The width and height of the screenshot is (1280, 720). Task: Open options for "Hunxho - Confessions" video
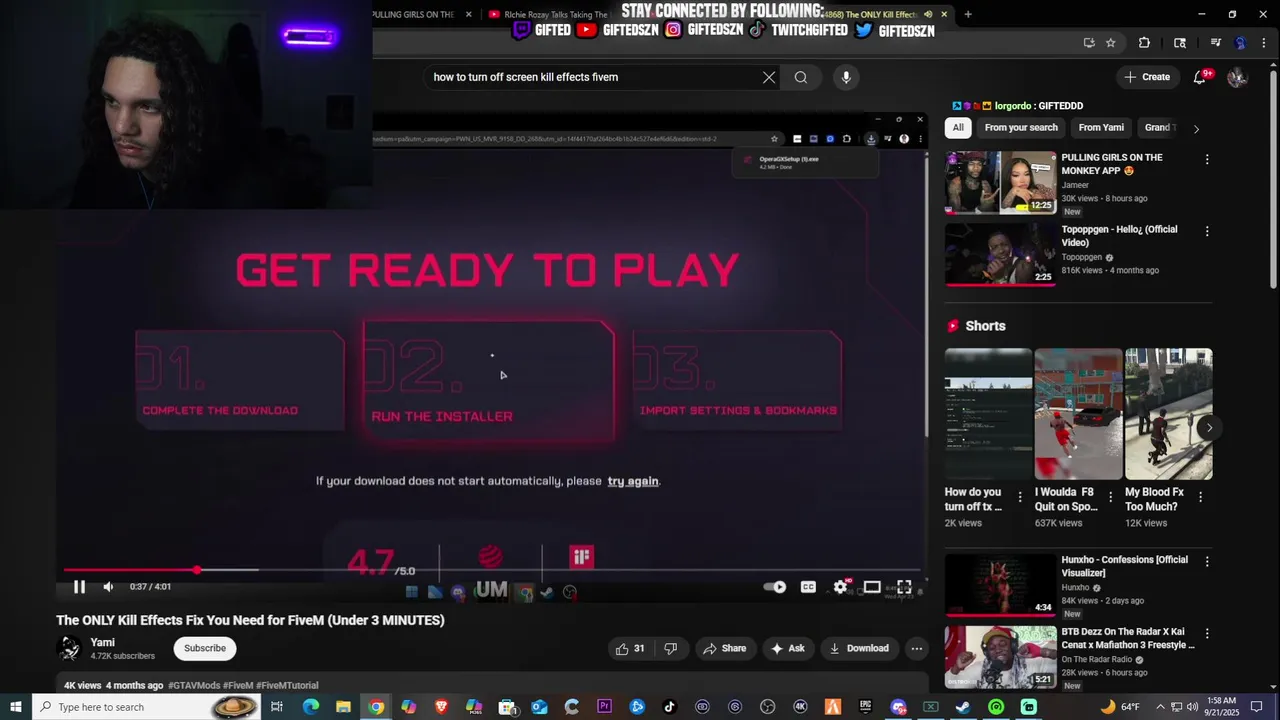pos(1207,561)
